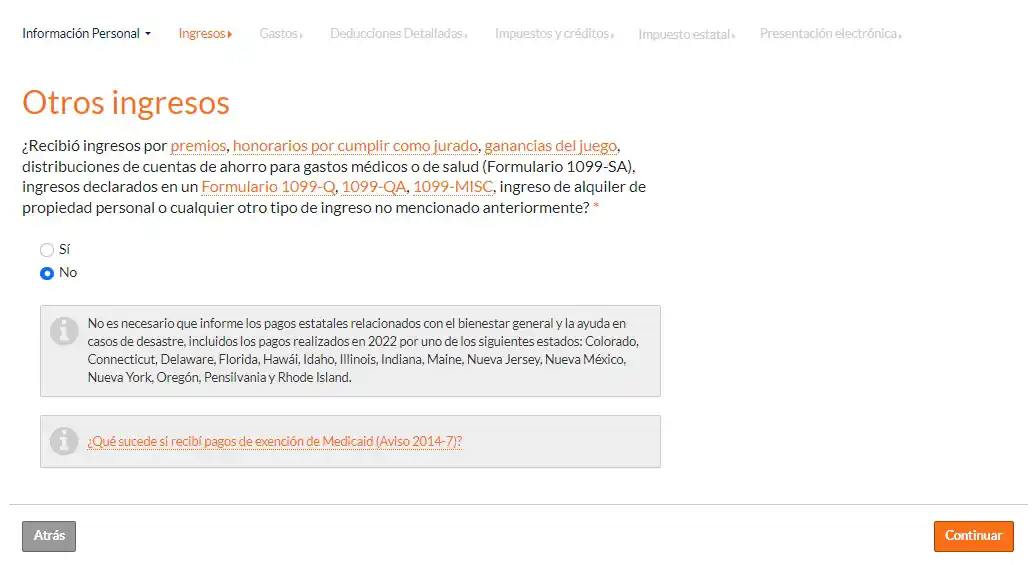The image size is (1033, 565).
Task: Select the Sí radio button
Action: 47,250
